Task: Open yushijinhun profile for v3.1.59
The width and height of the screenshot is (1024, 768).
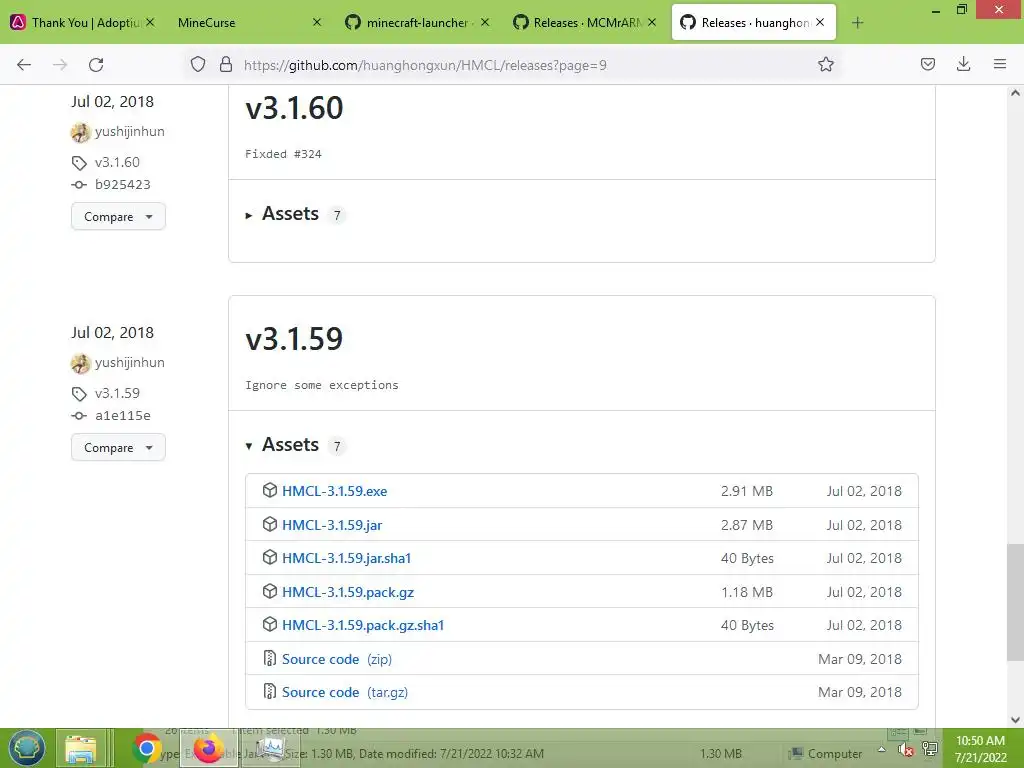Action: pos(129,362)
